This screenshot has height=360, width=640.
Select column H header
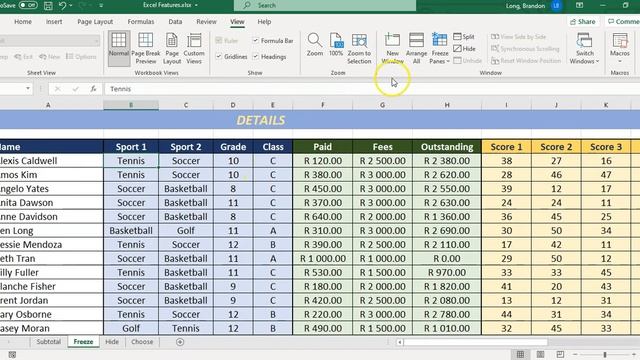[447, 105]
